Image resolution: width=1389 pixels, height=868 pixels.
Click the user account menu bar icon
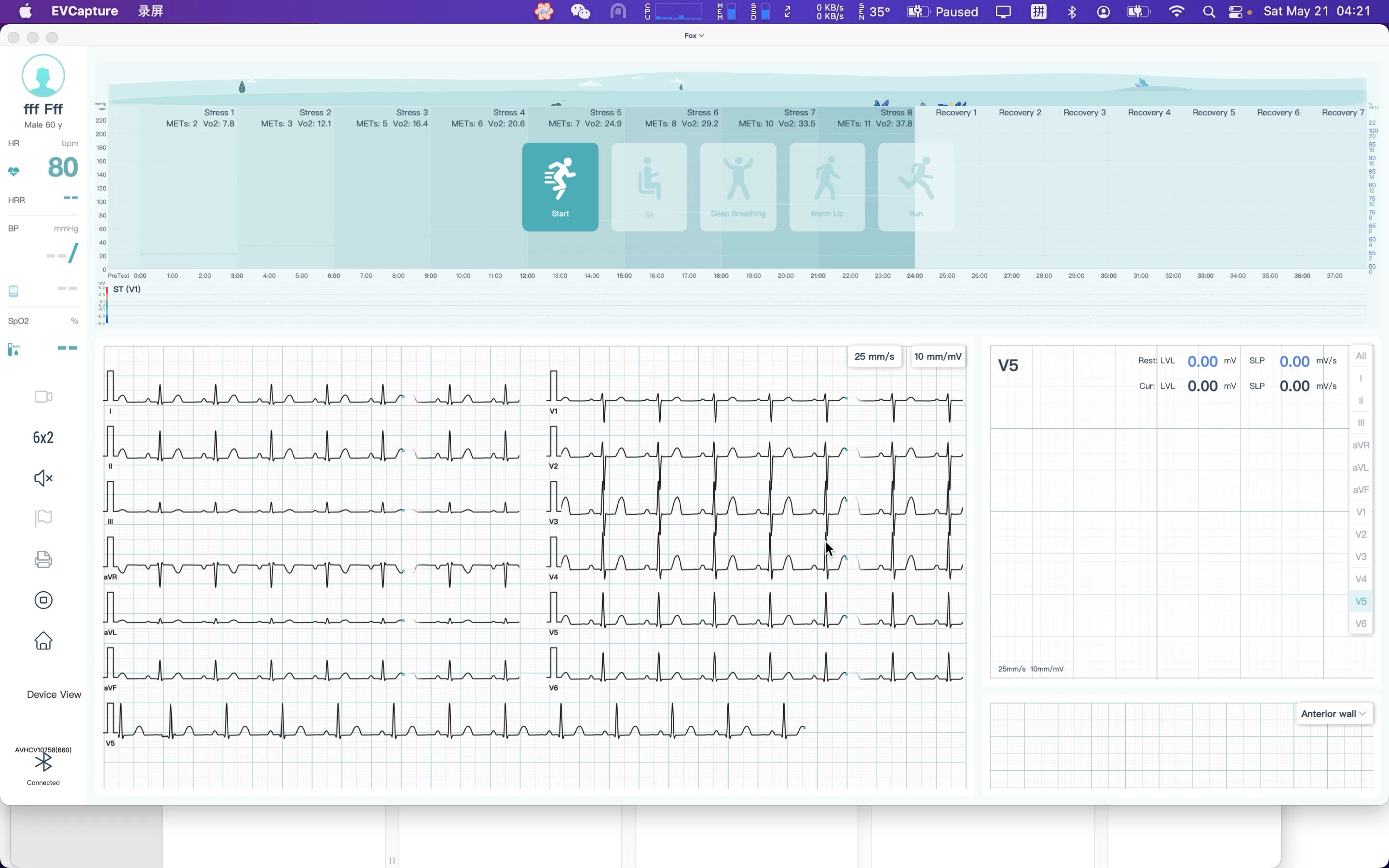(x=1103, y=12)
